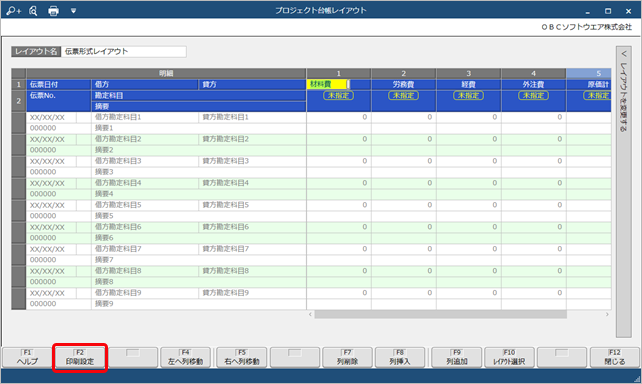Click the 勘定科目 header cell

pos(199,95)
